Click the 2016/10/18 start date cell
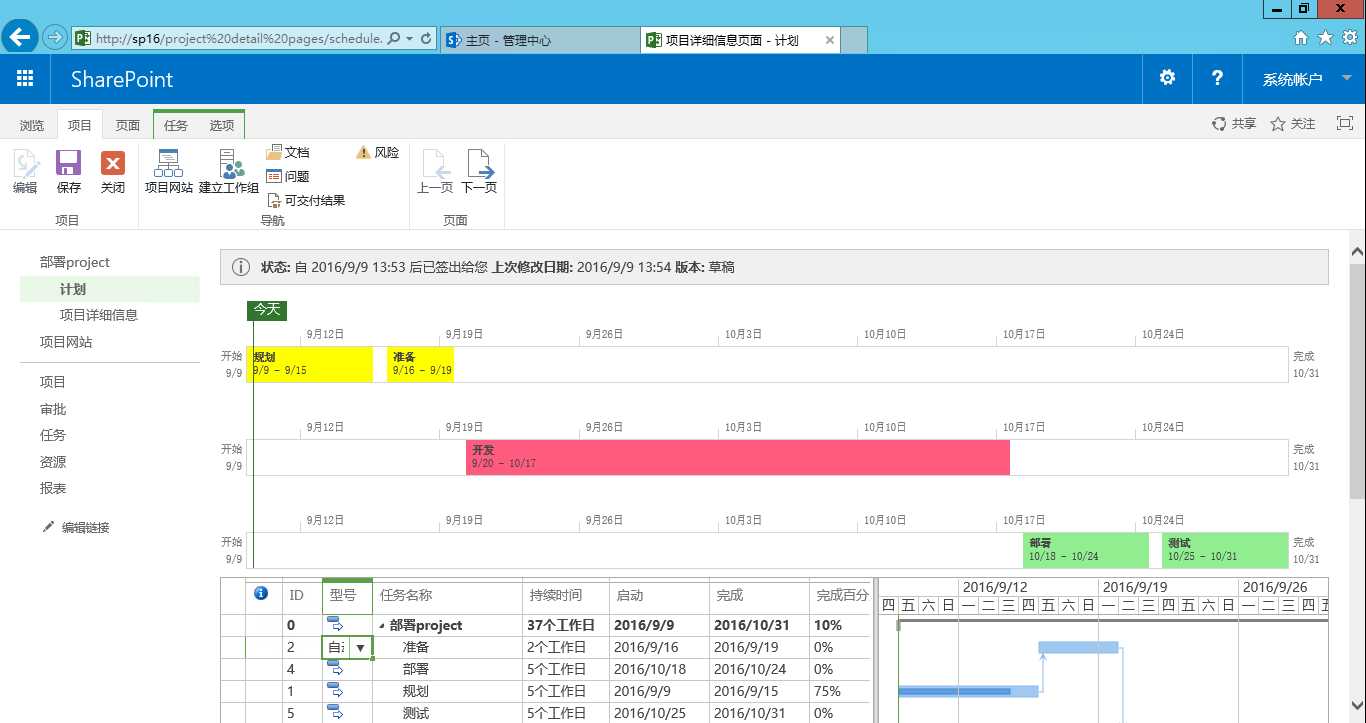1366x723 pixels. tap(659, 669)
